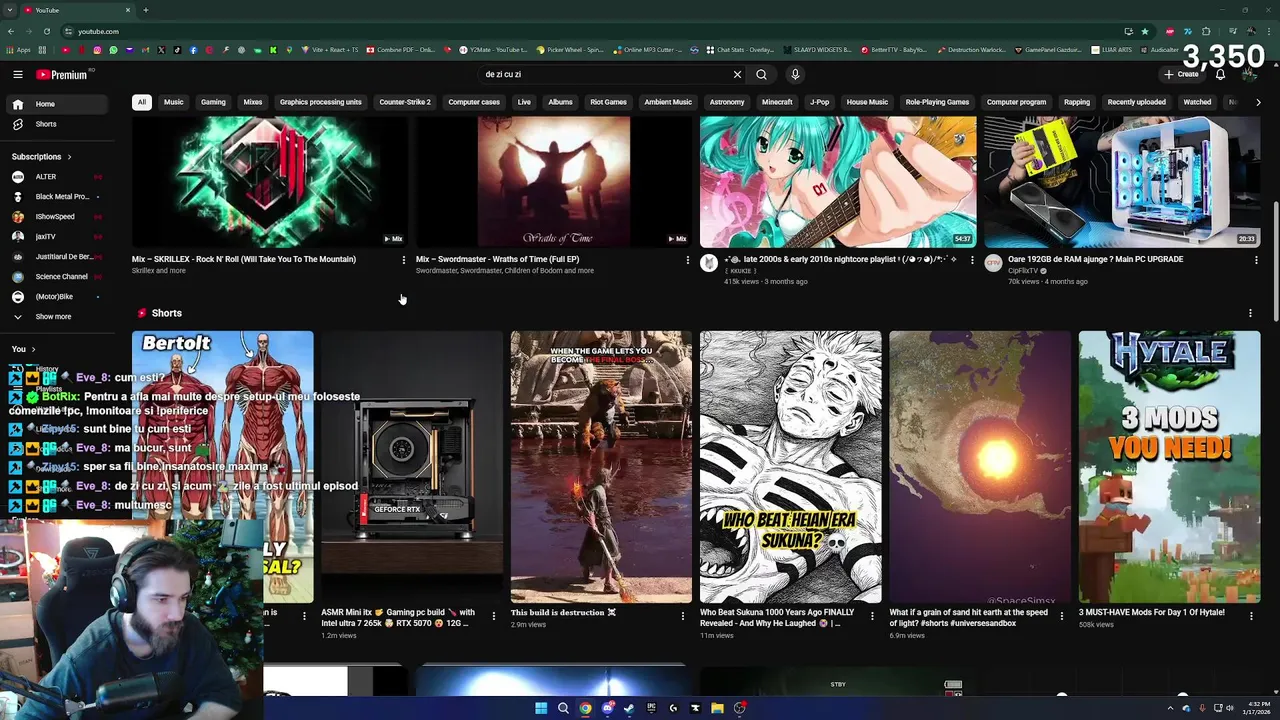The width and height of the screenshot is (1280, 720).
Task: Expand the Subscriptions section
Action: coord(42,157)
